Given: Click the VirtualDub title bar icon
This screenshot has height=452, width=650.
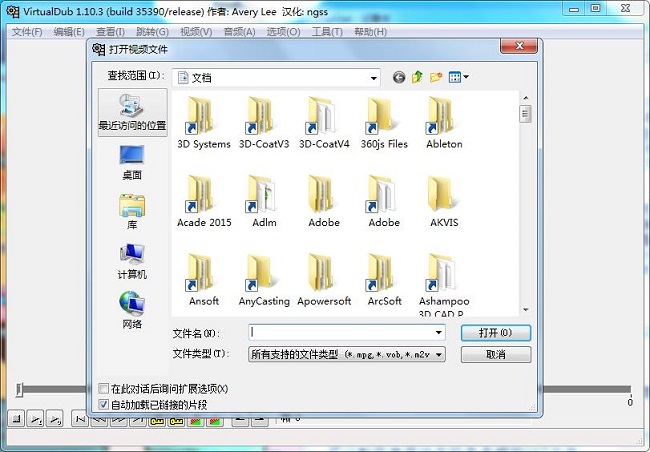Looking at the screenshot, I should [13, 11].
